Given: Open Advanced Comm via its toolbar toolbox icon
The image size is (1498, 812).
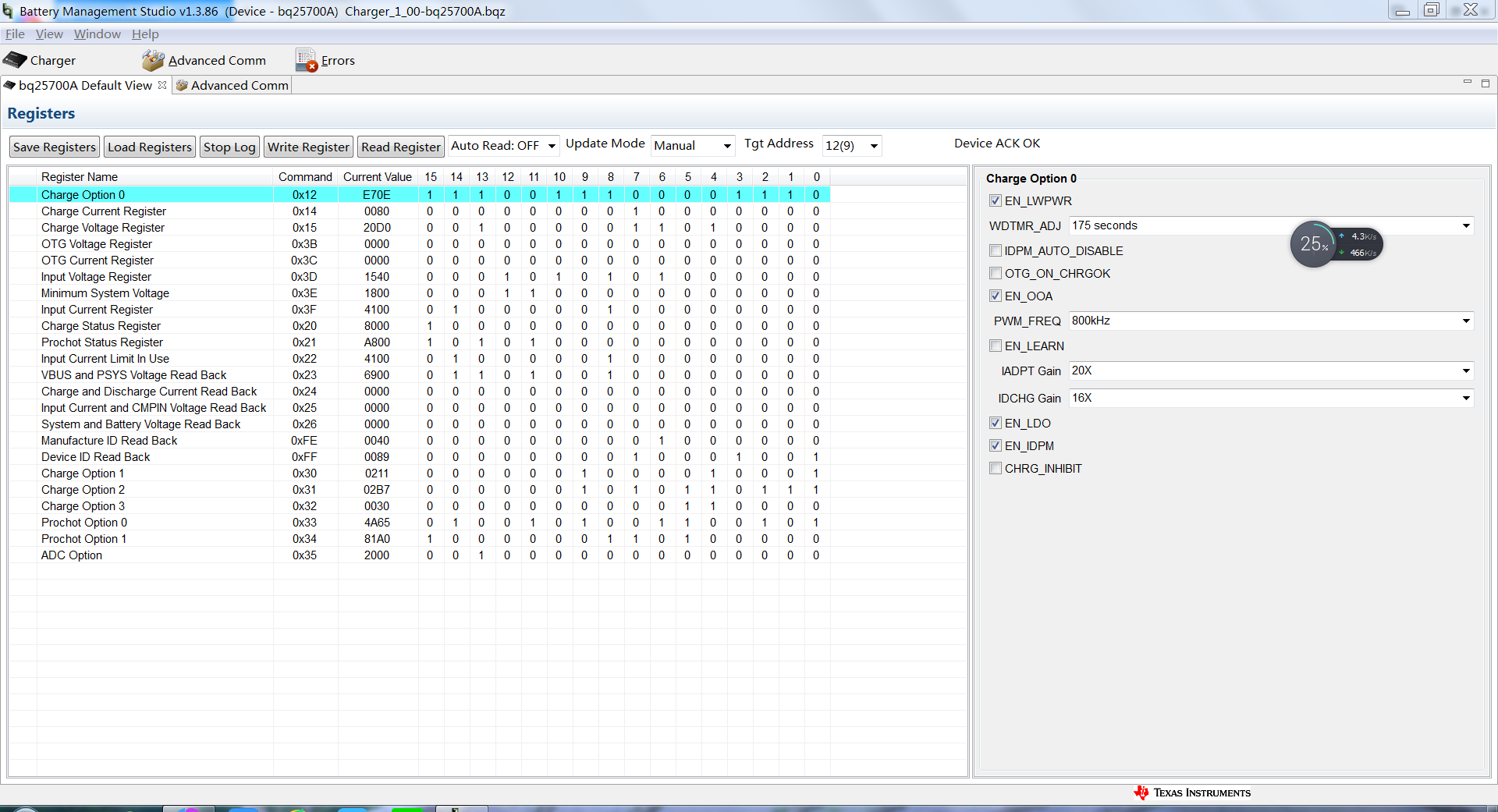Looking at the screenshot, I should point(153,60).
